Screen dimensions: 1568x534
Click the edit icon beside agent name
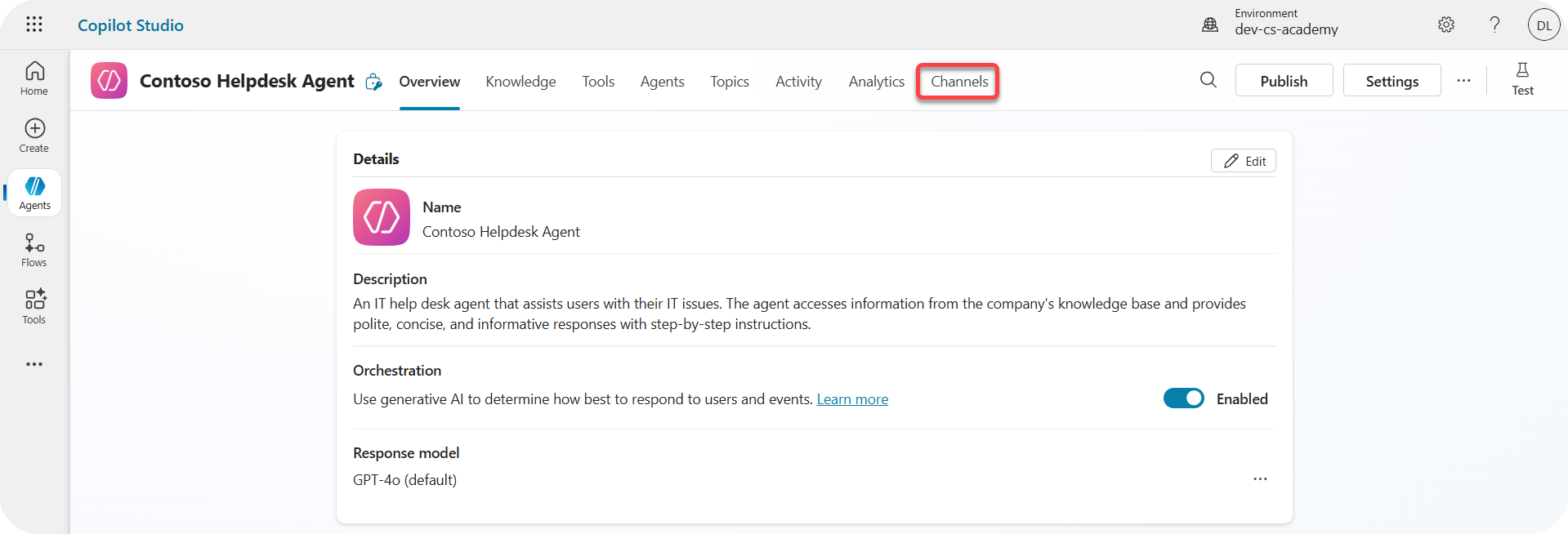click(373, 82)
